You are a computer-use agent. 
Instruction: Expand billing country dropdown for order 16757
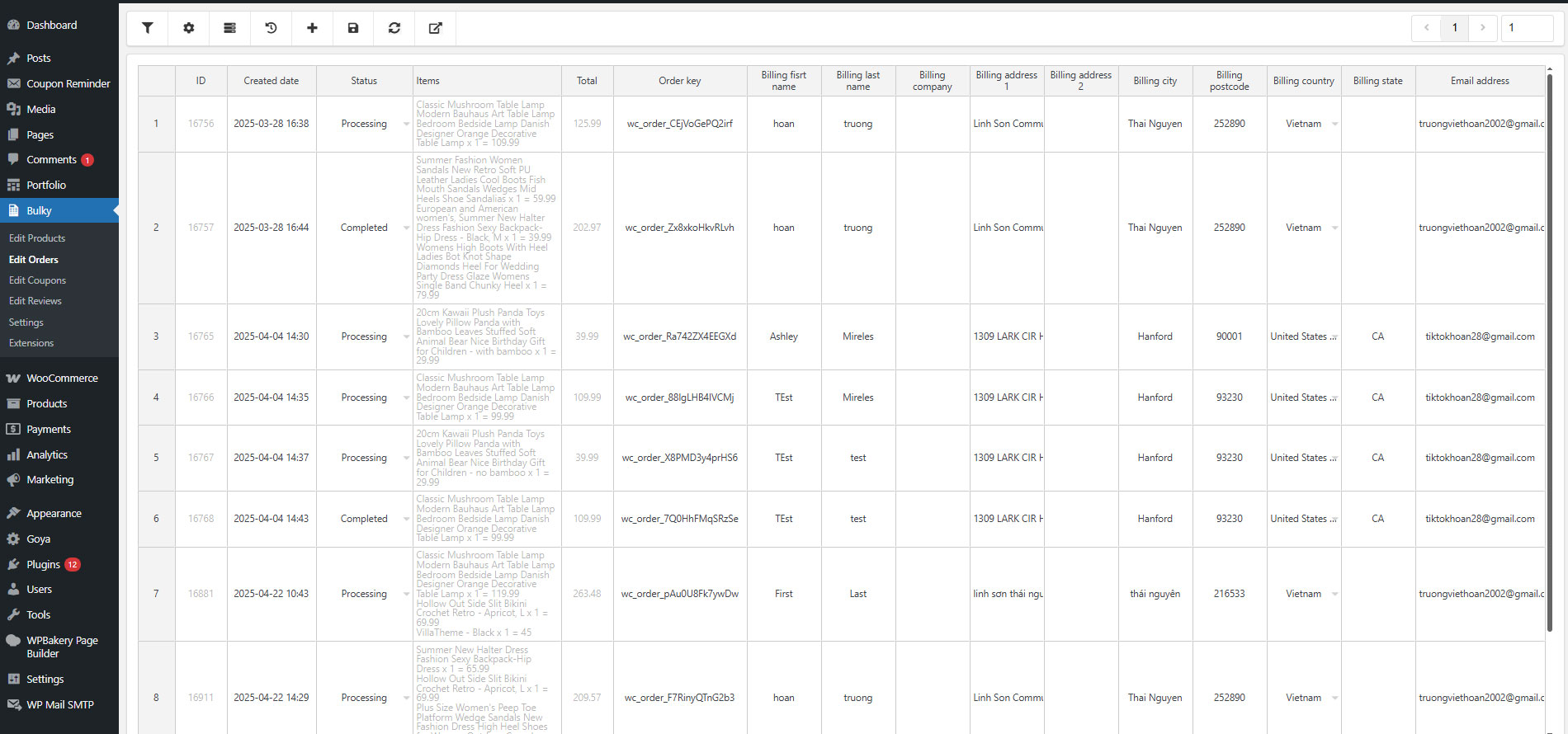pos(1334,228)
